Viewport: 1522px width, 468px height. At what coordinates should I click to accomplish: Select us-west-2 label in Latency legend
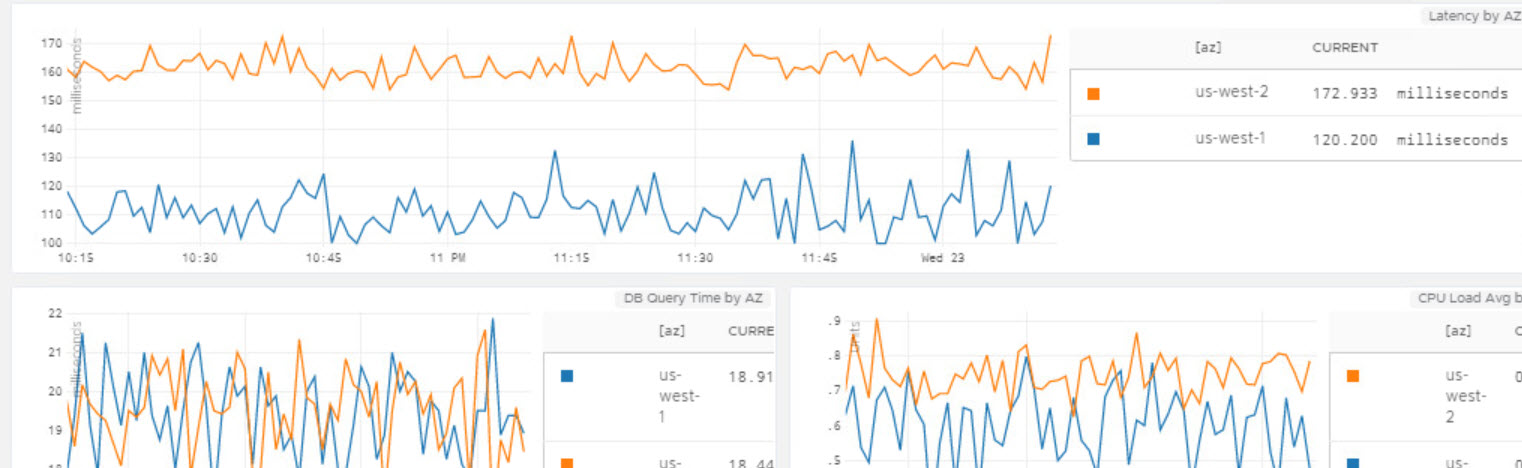1231,92
